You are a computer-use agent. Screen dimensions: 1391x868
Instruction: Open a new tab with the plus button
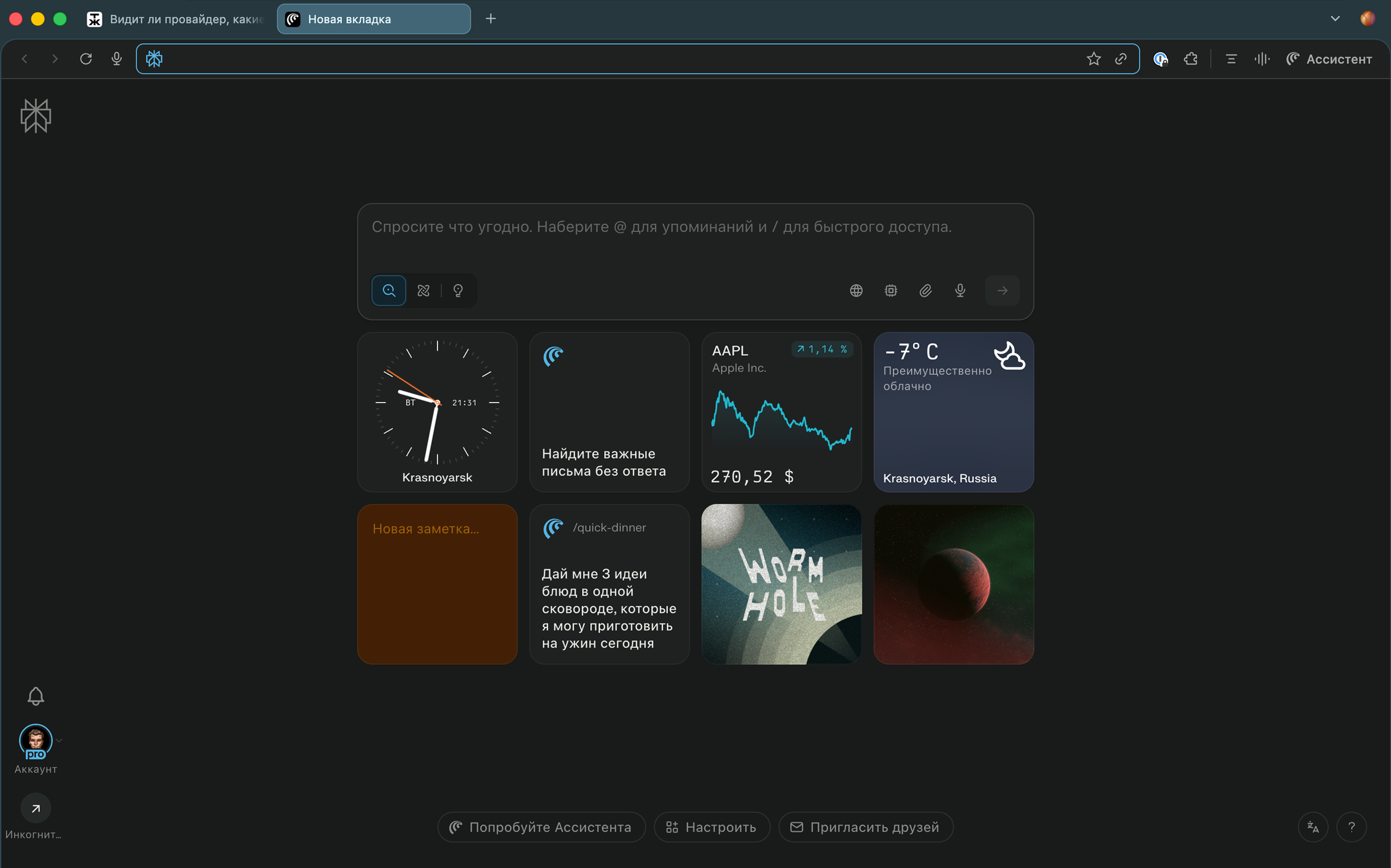pyautogui.click(x=490, y=19)
